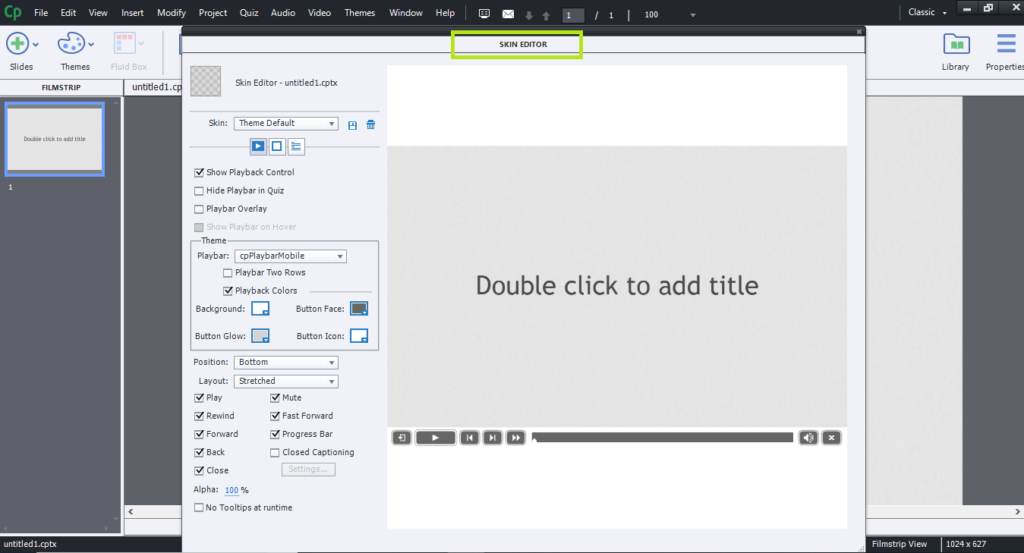Select the Table of Contents tab icon
1024x553 pixels.
coord(296,146)
